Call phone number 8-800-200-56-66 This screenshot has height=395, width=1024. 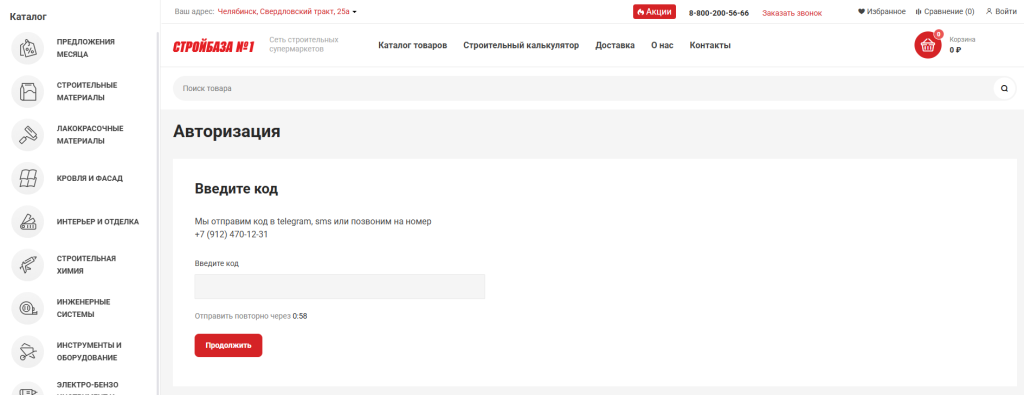719,13
